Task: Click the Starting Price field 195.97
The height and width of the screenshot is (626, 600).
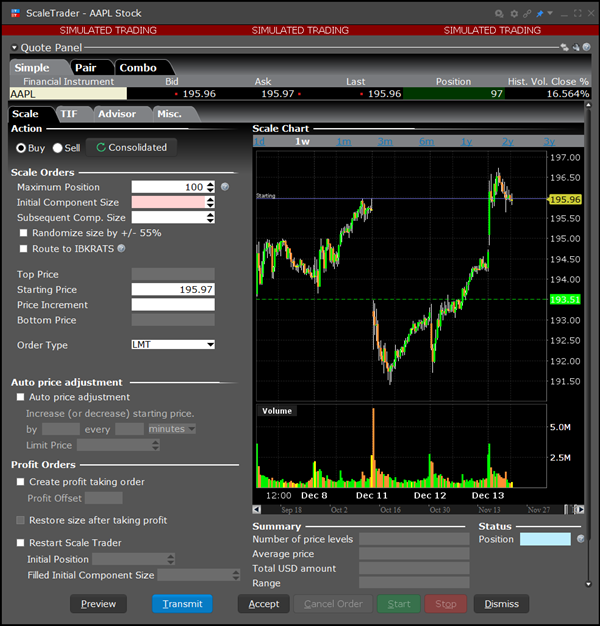Action: tap(173, 289)
